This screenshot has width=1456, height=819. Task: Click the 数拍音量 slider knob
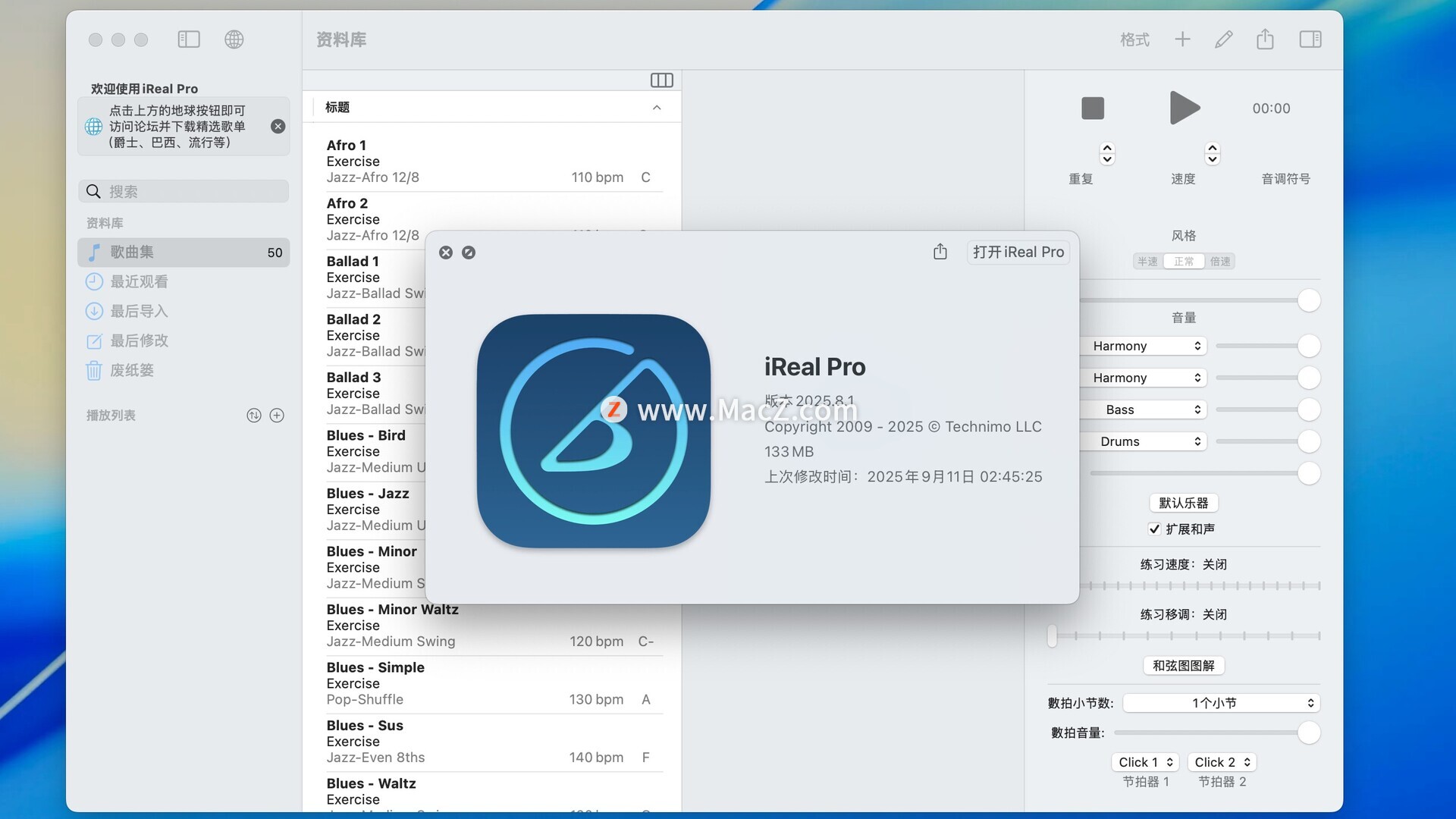[x=1309, y=733]
